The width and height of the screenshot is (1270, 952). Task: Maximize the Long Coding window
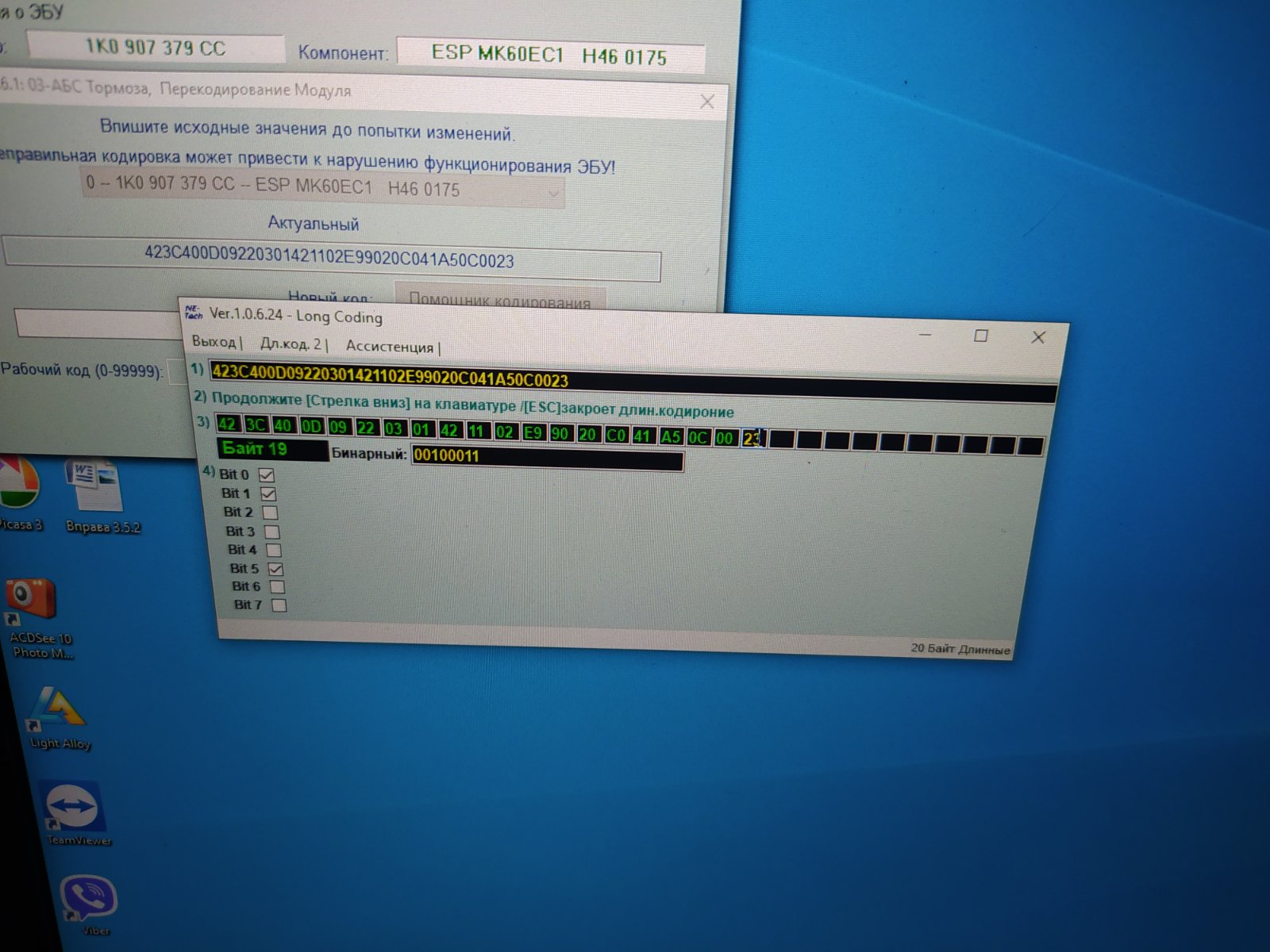click(981, 336)
